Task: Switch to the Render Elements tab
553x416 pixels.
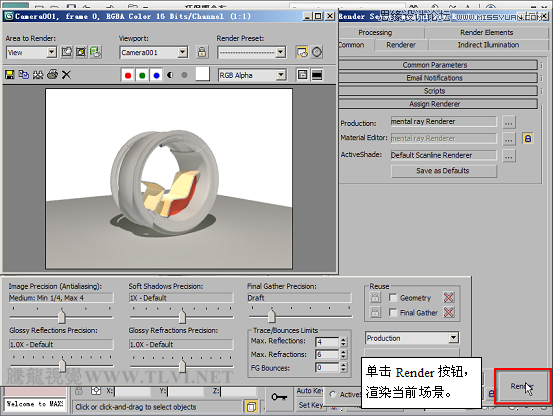Action: [487, 32]
